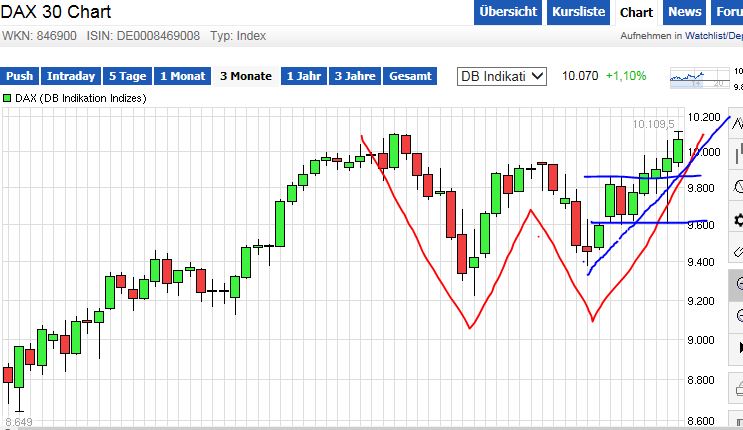Click the highlighted zoom magnifier icon

tap(737, 284)
